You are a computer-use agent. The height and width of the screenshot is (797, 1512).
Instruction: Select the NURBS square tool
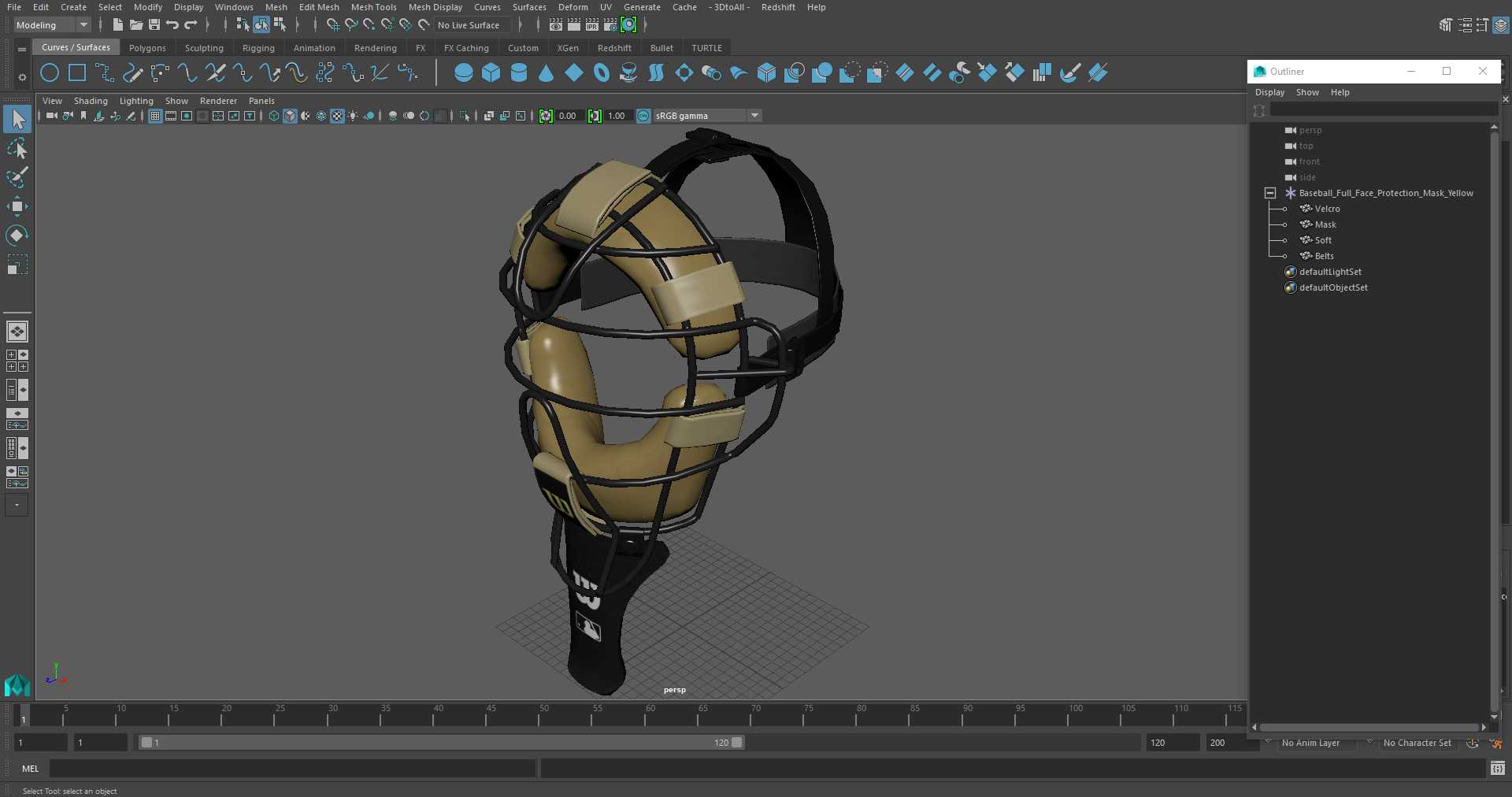77,73
